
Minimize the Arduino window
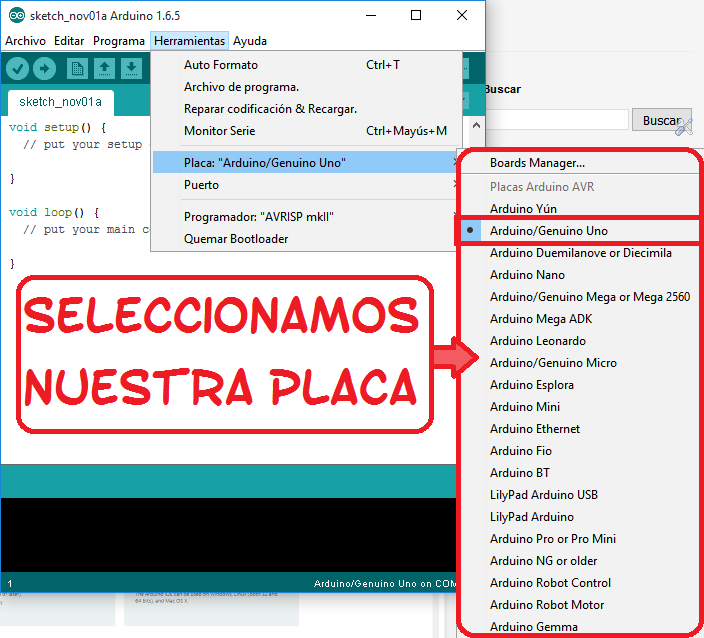coord(371,15)
